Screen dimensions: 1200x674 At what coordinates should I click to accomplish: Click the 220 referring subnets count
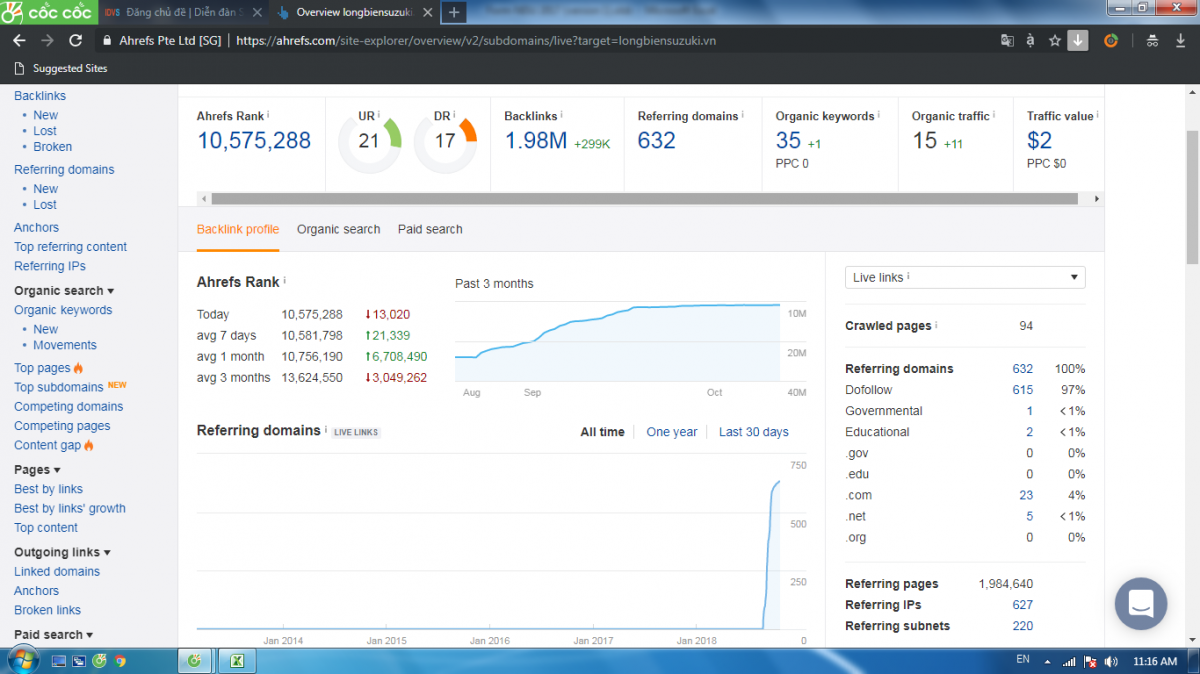[1022, 626]
